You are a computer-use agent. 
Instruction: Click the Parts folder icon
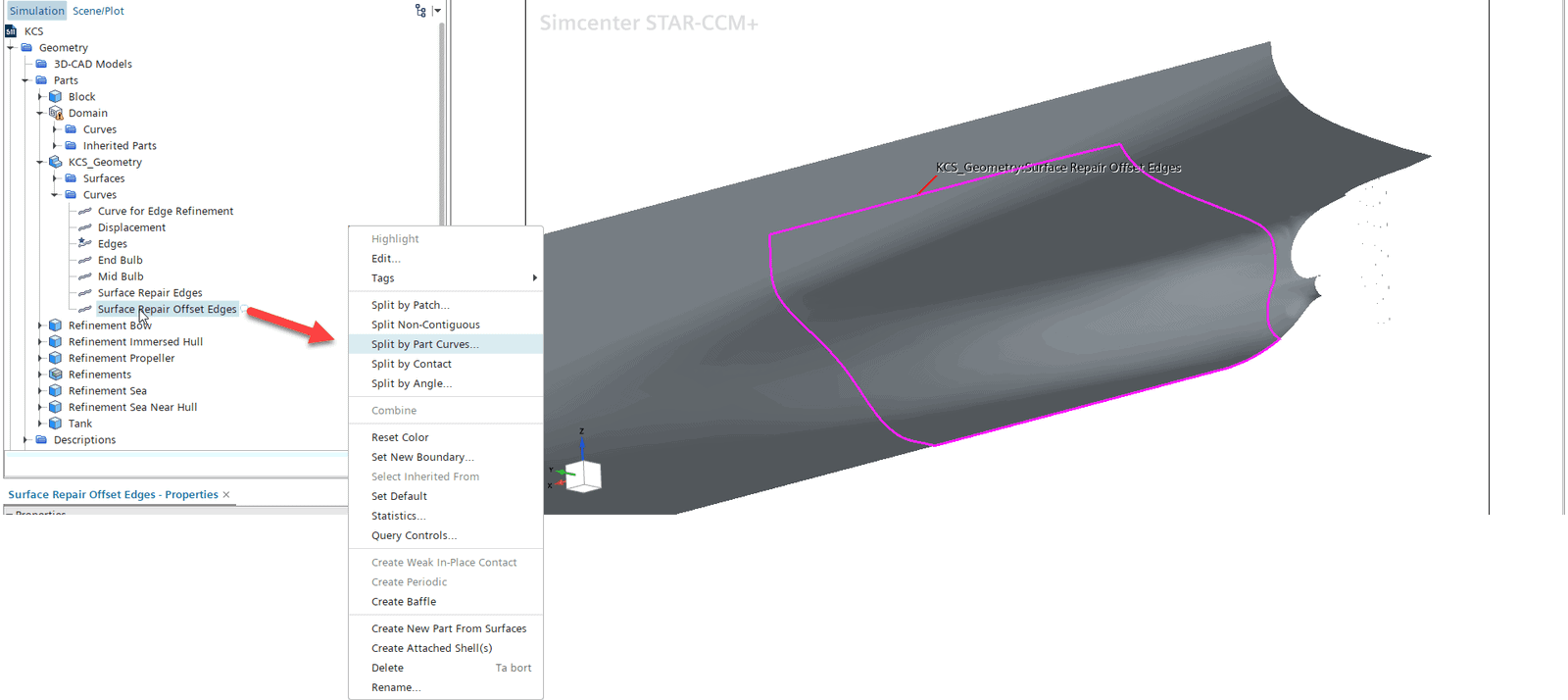click(x=42, y=80)
